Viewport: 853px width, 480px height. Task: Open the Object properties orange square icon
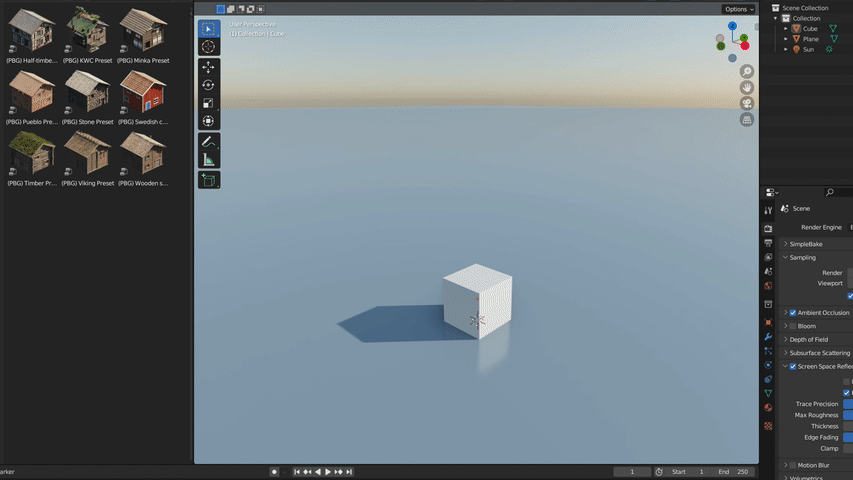(768, 322)
